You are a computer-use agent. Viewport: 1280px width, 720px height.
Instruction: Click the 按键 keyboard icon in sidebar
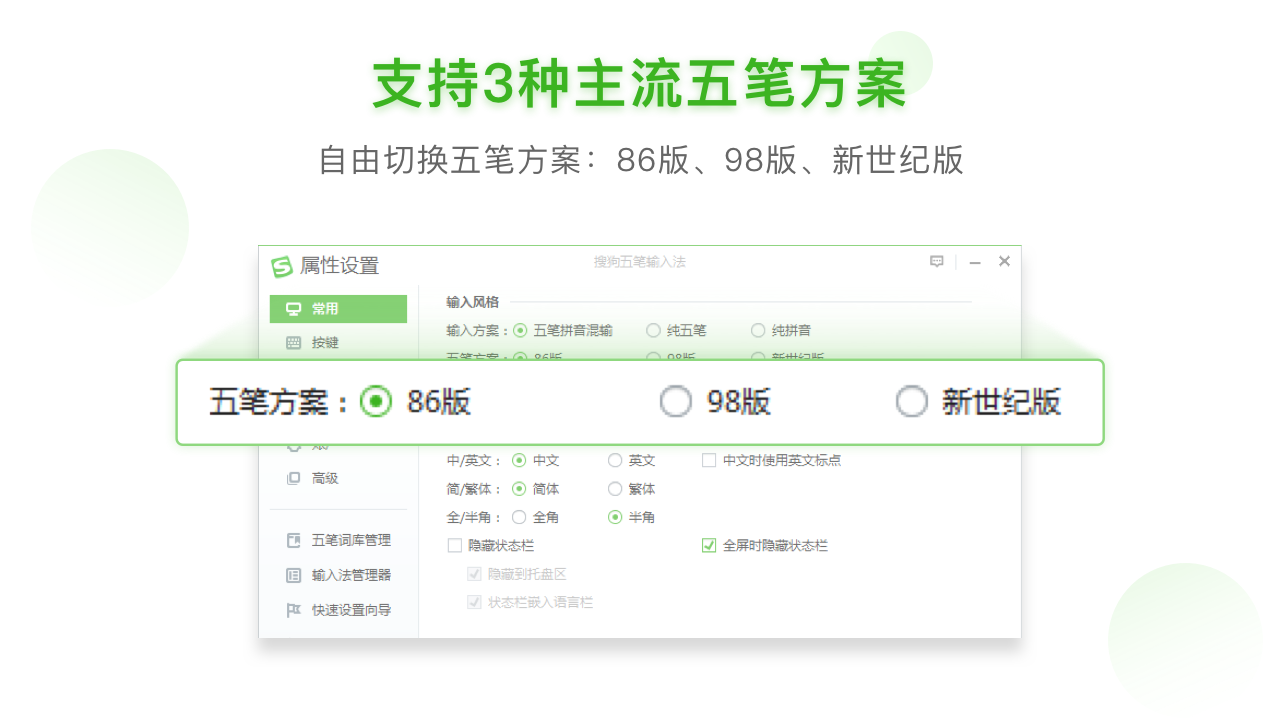click(x=293, y=343)
